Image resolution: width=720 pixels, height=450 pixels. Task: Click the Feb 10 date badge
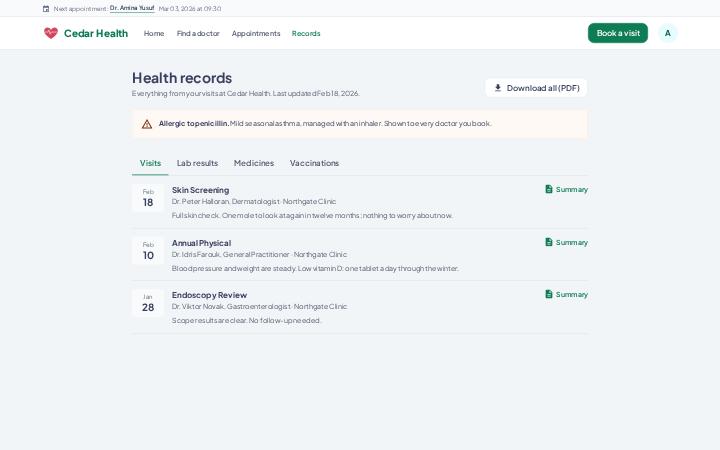148,251
